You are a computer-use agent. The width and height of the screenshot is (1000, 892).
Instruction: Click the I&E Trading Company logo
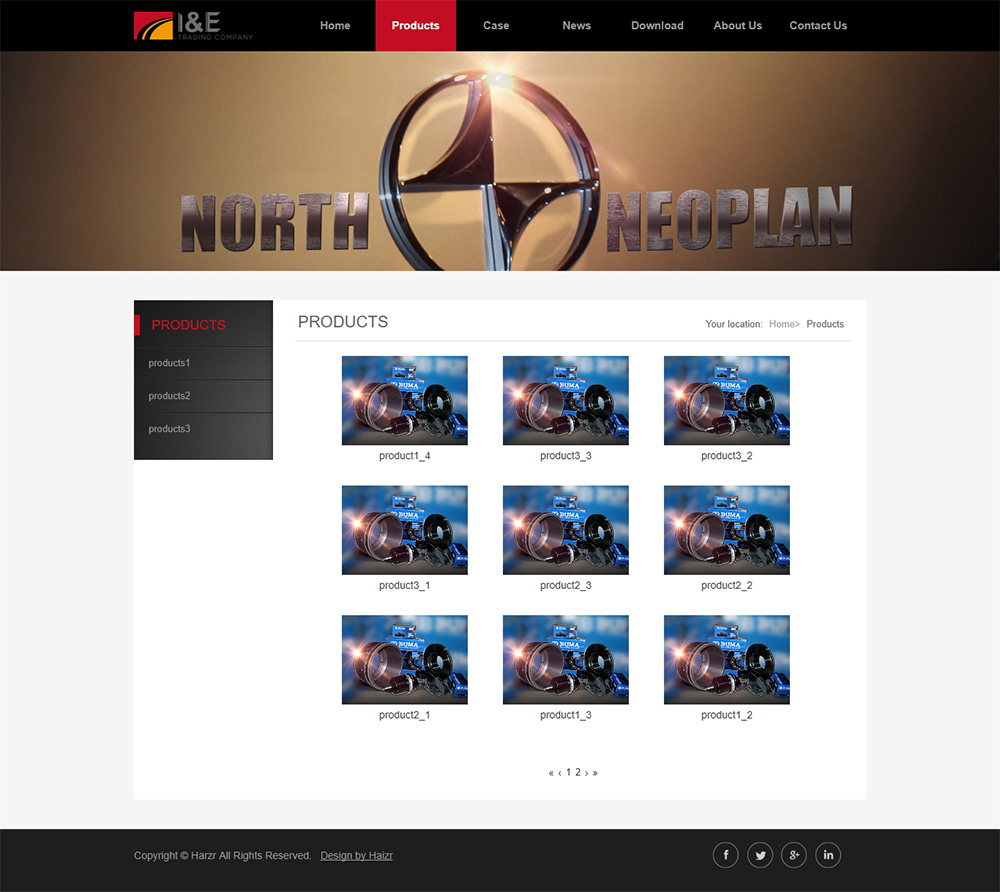tap(193, 26)
